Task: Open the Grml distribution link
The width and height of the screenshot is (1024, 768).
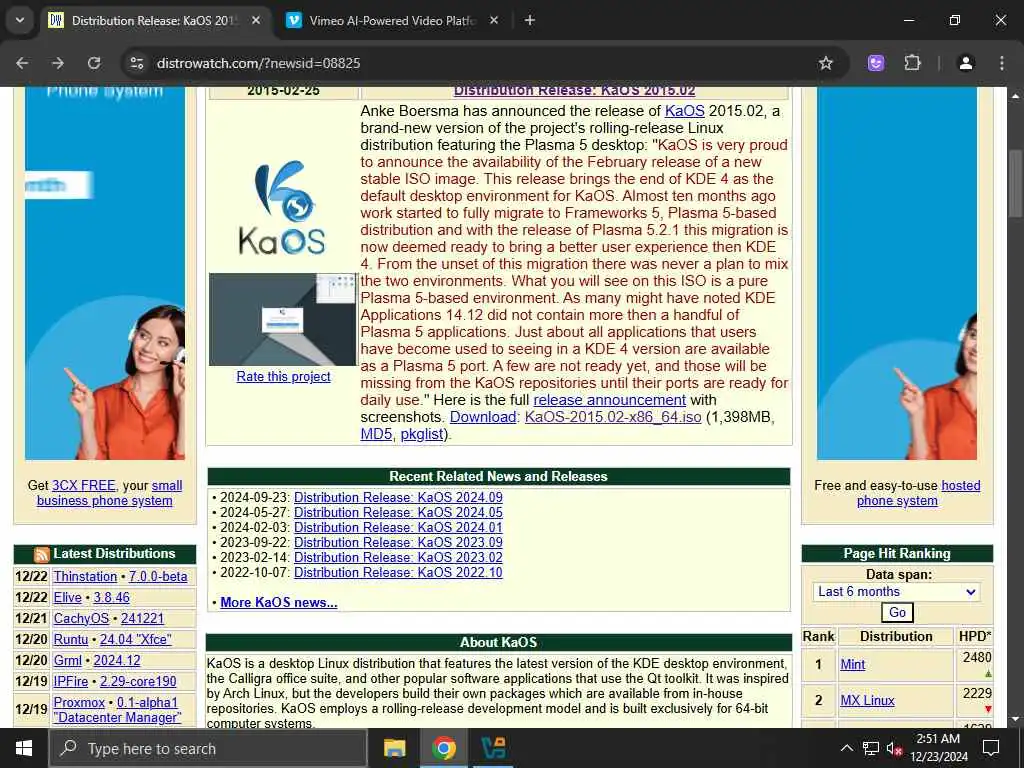Action: 67,660
